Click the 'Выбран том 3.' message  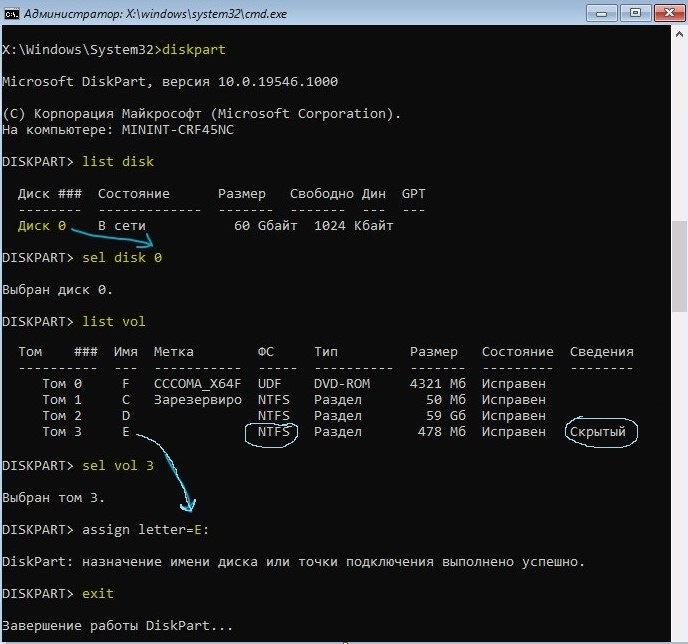click(x=54, y=498)
